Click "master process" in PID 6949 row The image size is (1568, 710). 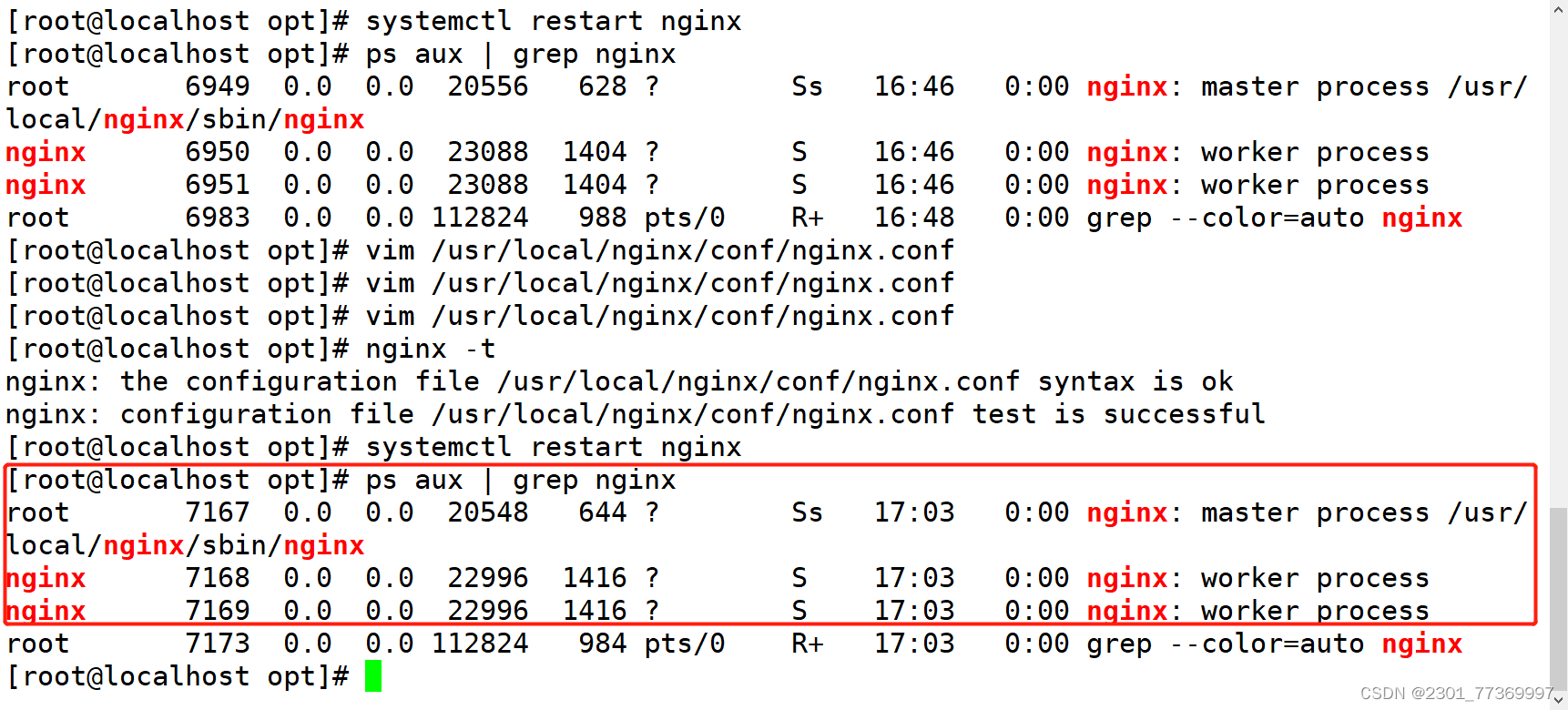[1315, 86]
